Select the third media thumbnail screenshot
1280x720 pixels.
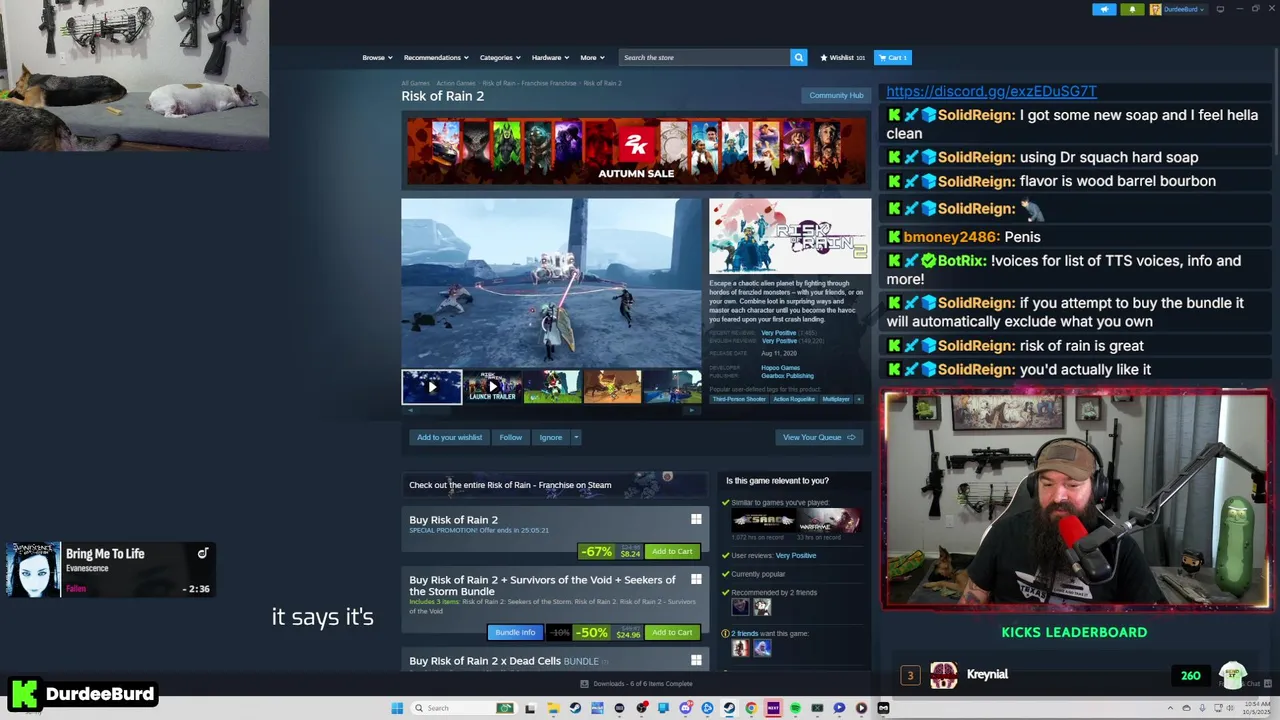(x=552, y=386)
